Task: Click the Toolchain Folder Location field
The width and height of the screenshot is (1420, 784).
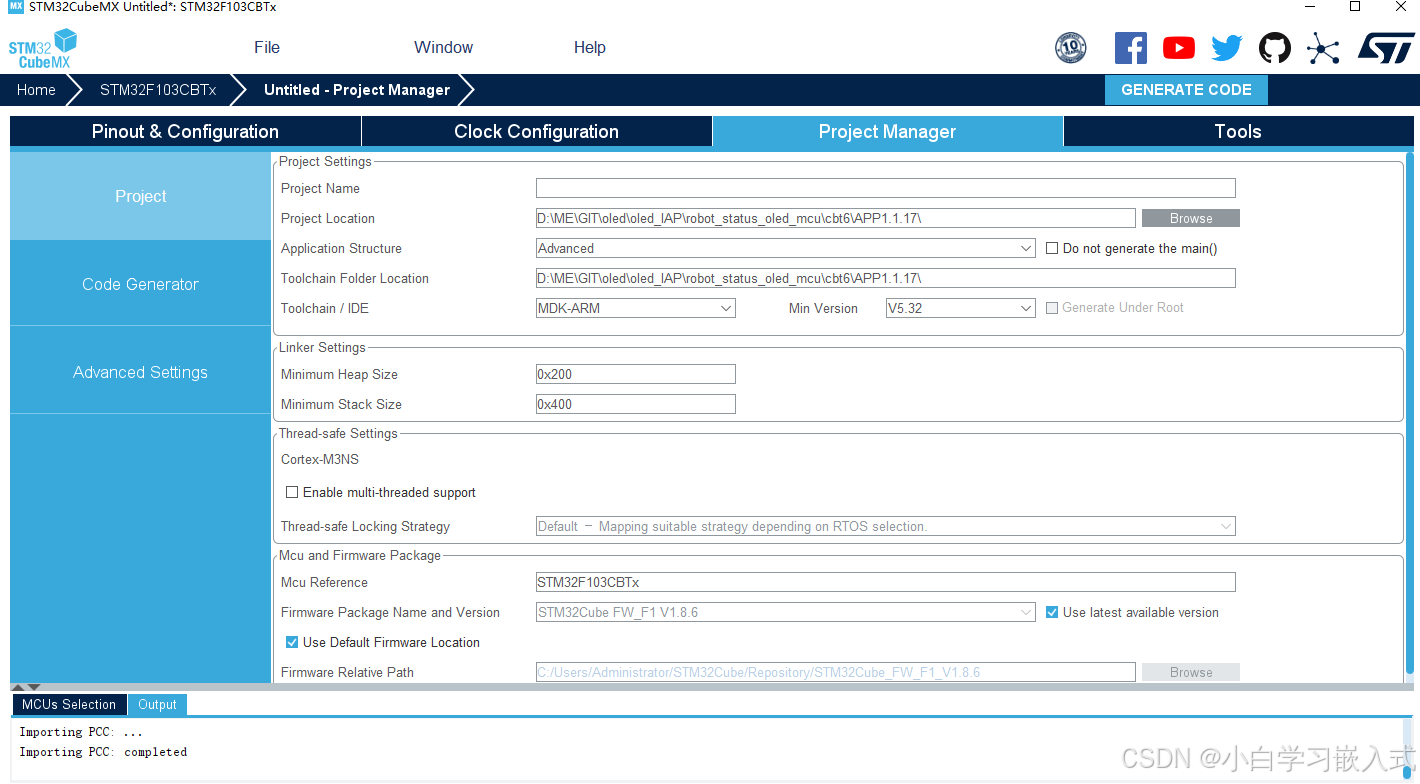Action: pos(886,278)
